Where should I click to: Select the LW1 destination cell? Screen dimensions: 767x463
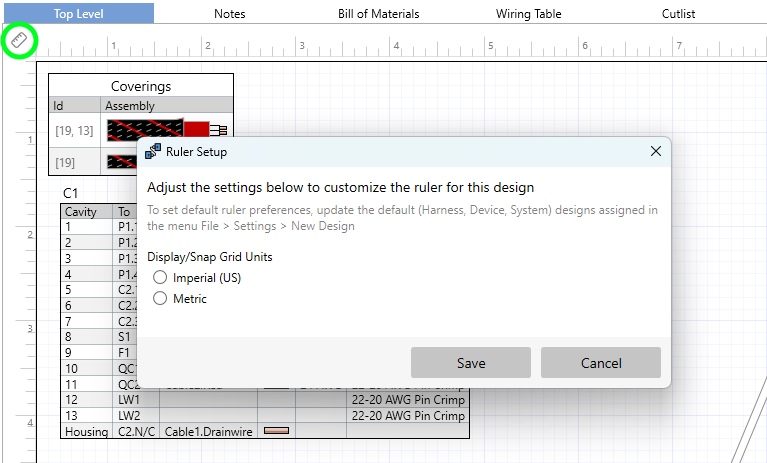coord(136,399)
